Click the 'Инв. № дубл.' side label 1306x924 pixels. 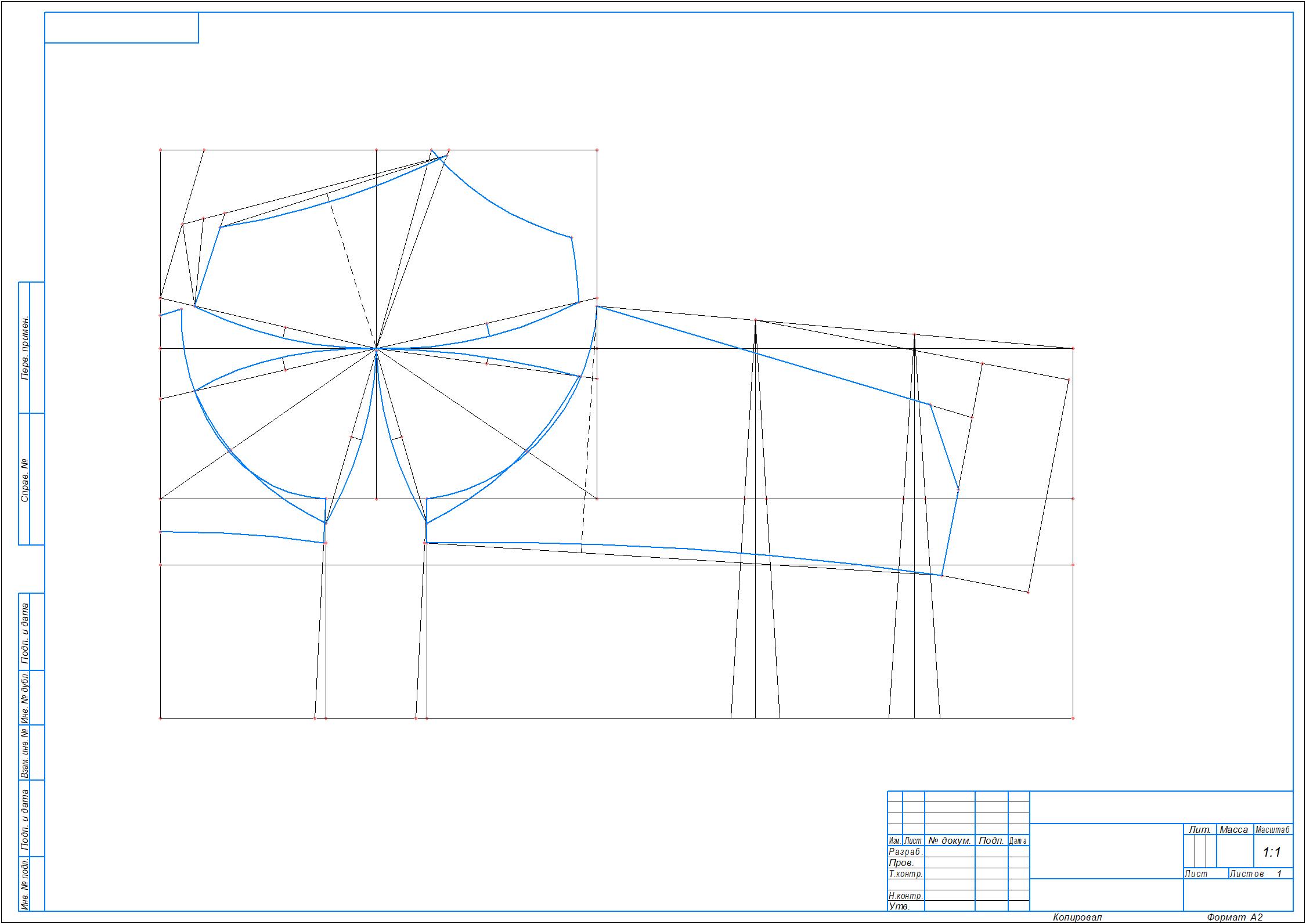click(x=25, y=697)
